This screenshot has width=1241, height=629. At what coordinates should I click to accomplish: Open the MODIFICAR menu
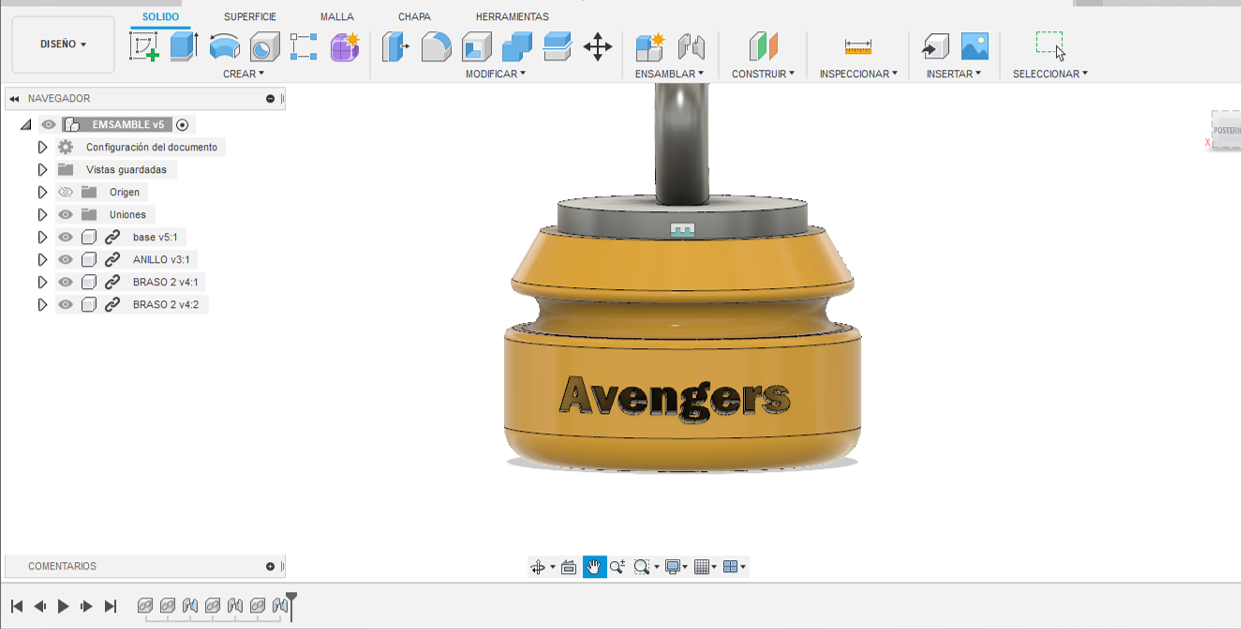[495, 74]
